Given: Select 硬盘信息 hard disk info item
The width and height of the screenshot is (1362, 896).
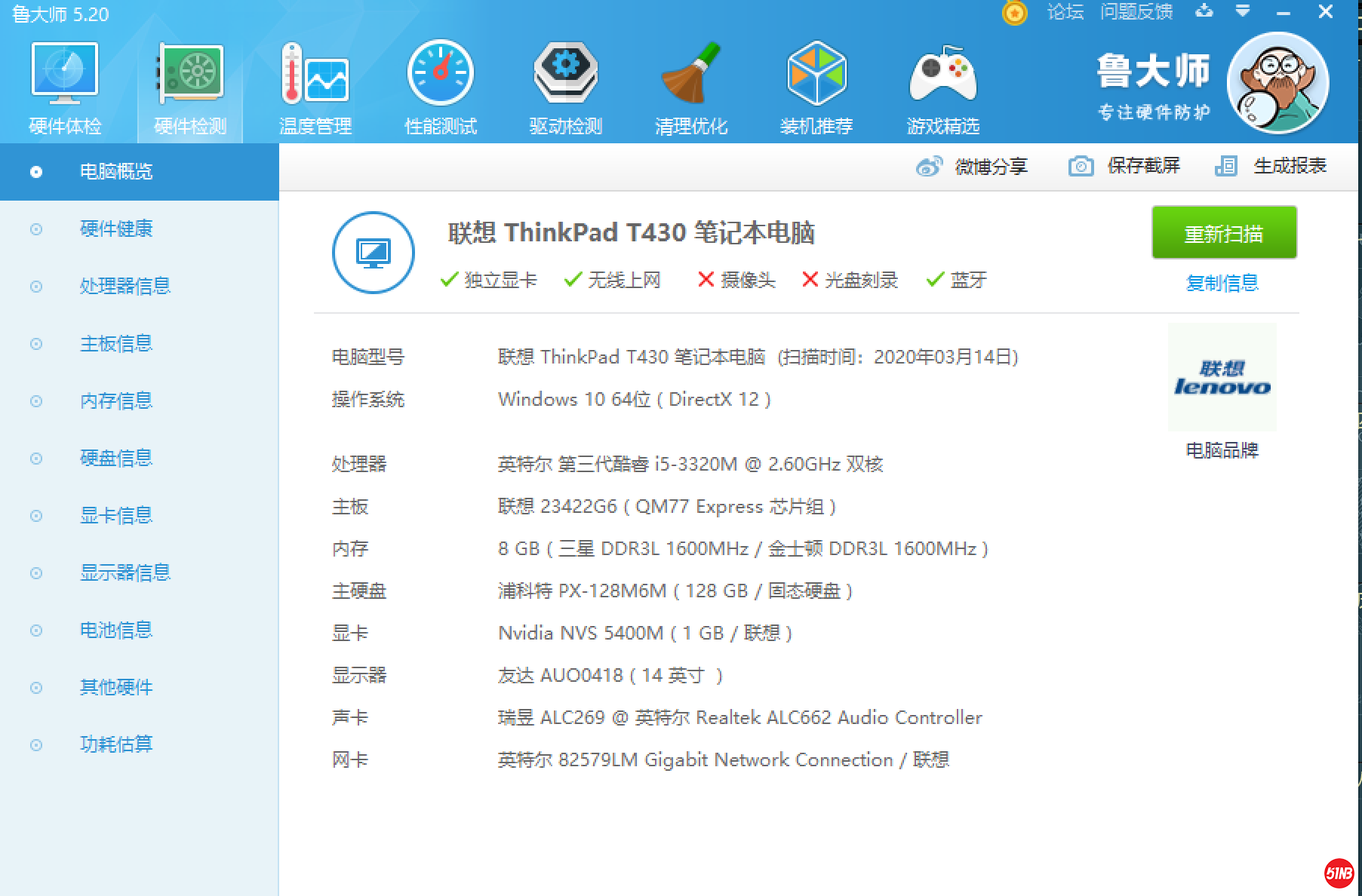Looking at the screenshot, I should 116,458.
